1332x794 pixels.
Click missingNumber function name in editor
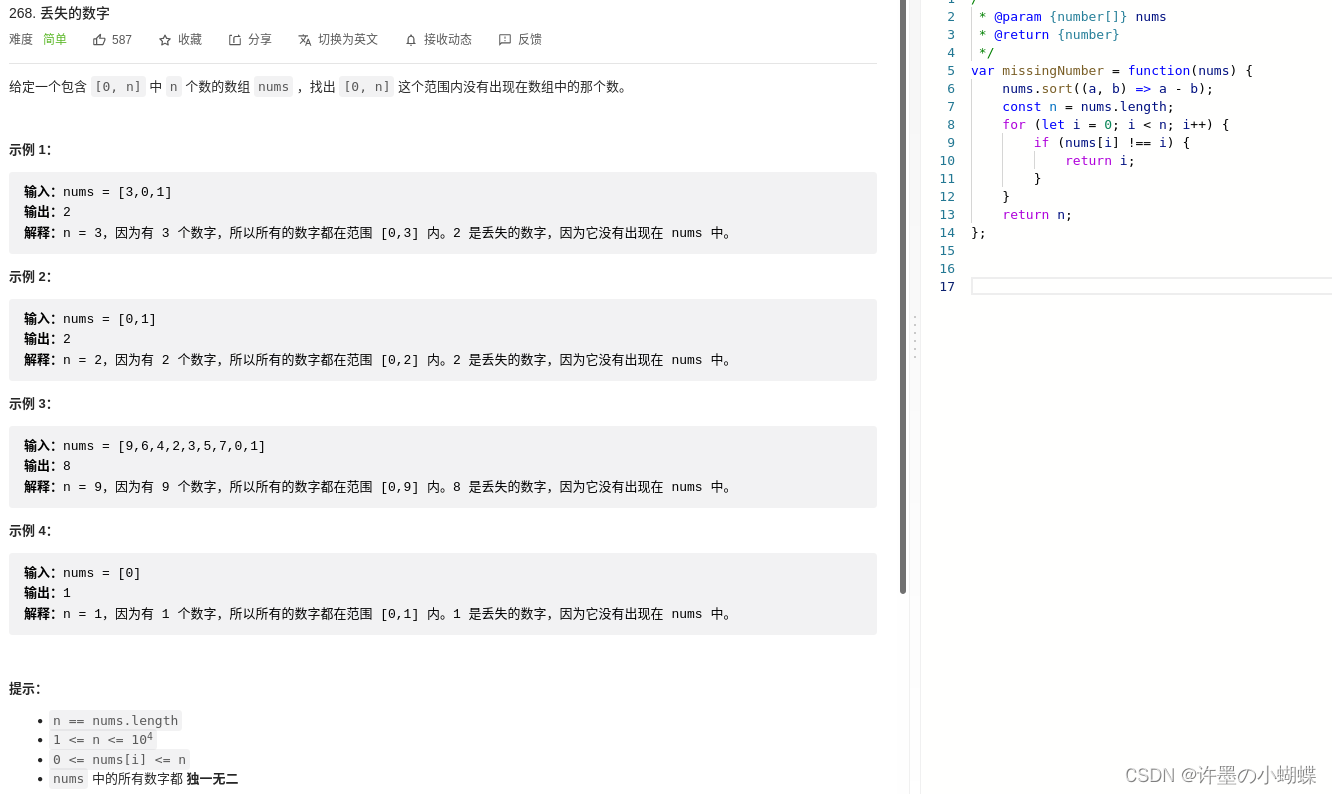click(1053, 70)
